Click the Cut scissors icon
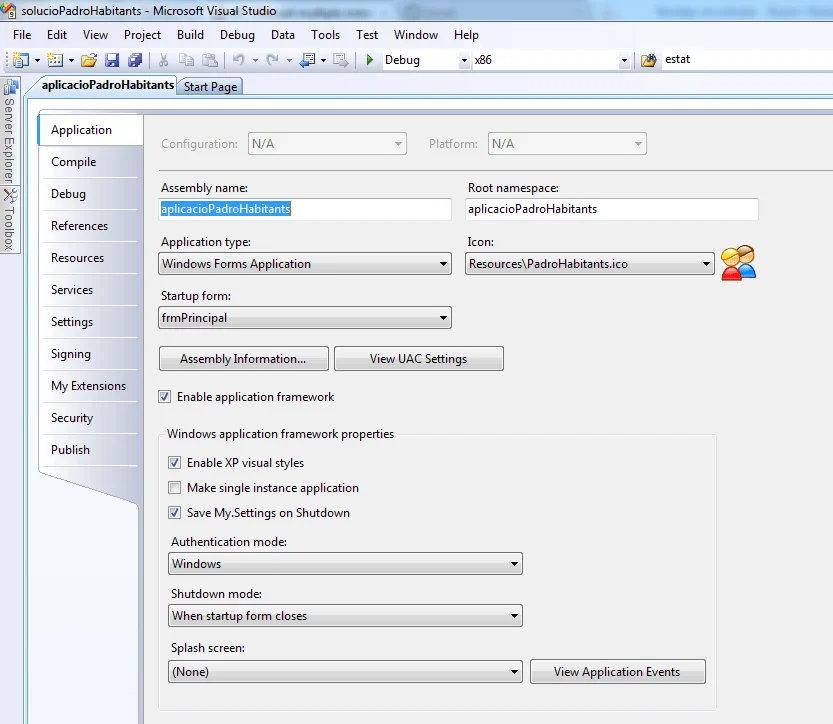833x724 pixels. point(163,60)
